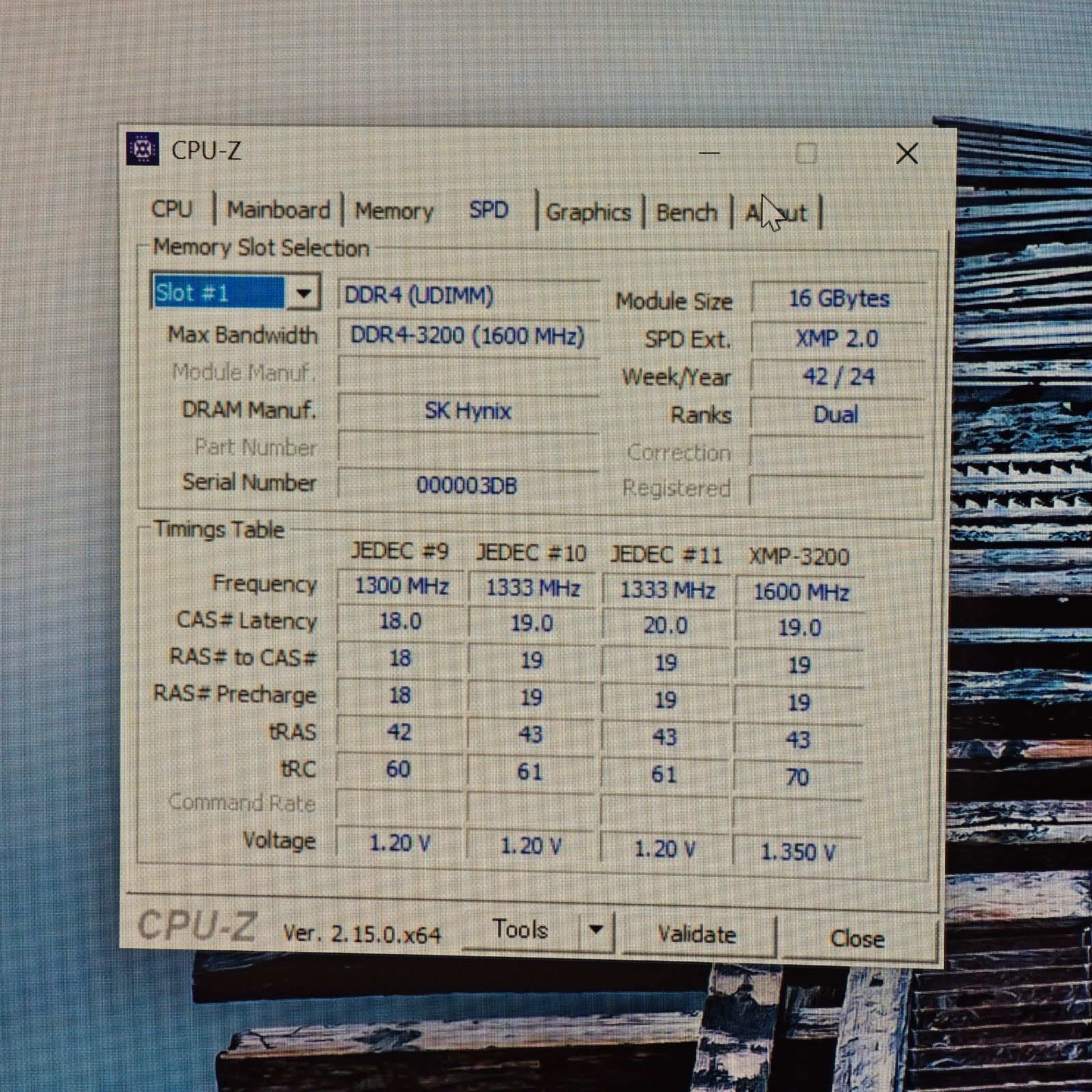Click the Validate button

click(697, 935)
